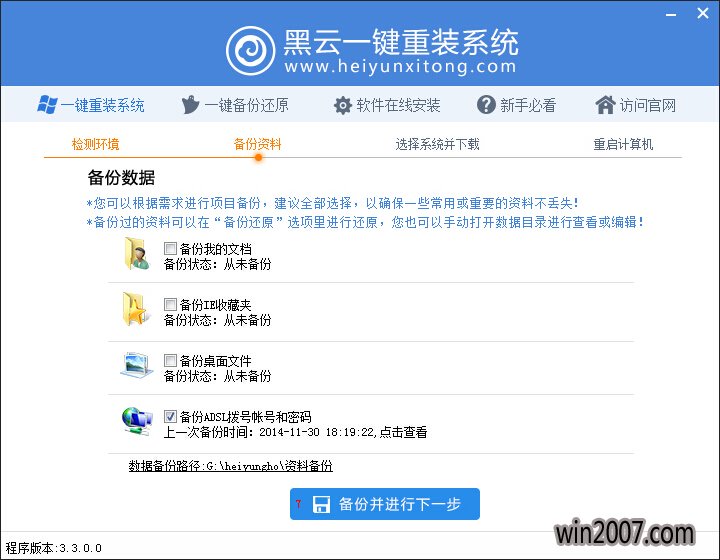This screenshot has width=720, height=560.
Task: Tick the 备份IE收藏夹 checkbox
Action: click(170, 304)
